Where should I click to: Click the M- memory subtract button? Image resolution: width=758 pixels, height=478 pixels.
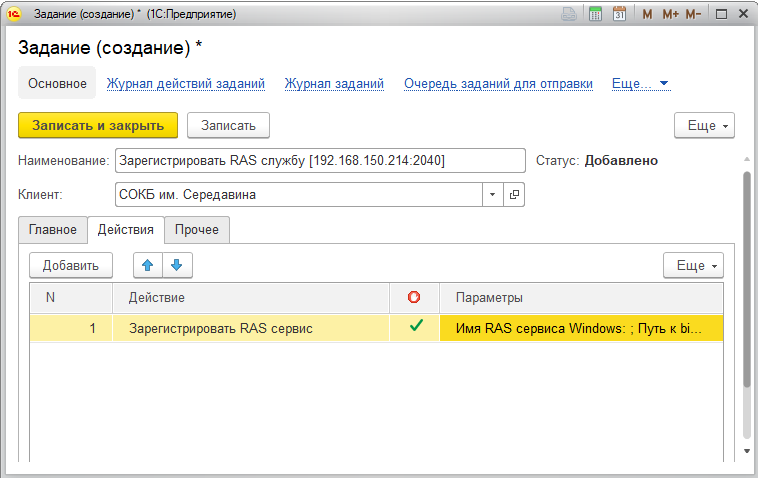pos(693,14)
